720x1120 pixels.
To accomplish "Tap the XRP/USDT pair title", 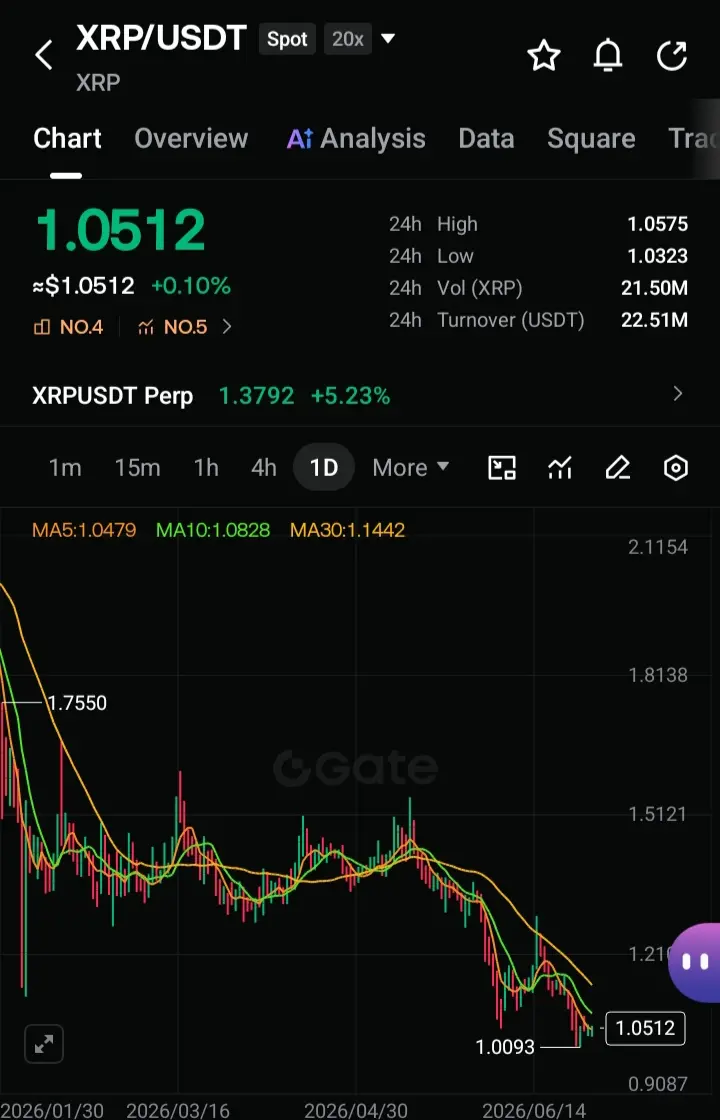I will [x=161, y=39].
